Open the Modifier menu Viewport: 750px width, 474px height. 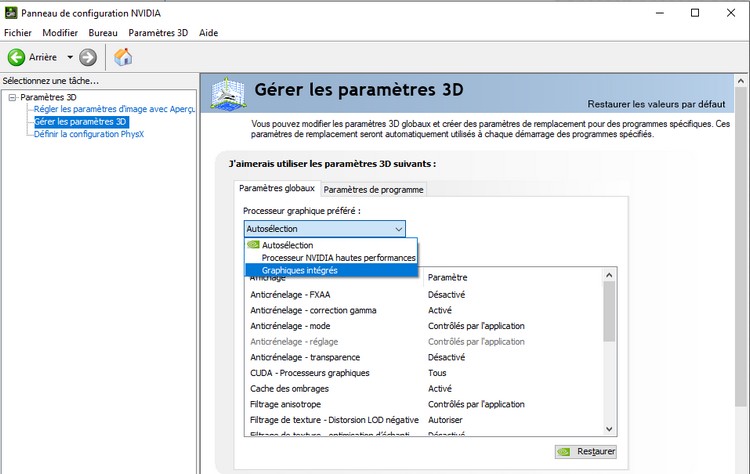coord(60,33)
